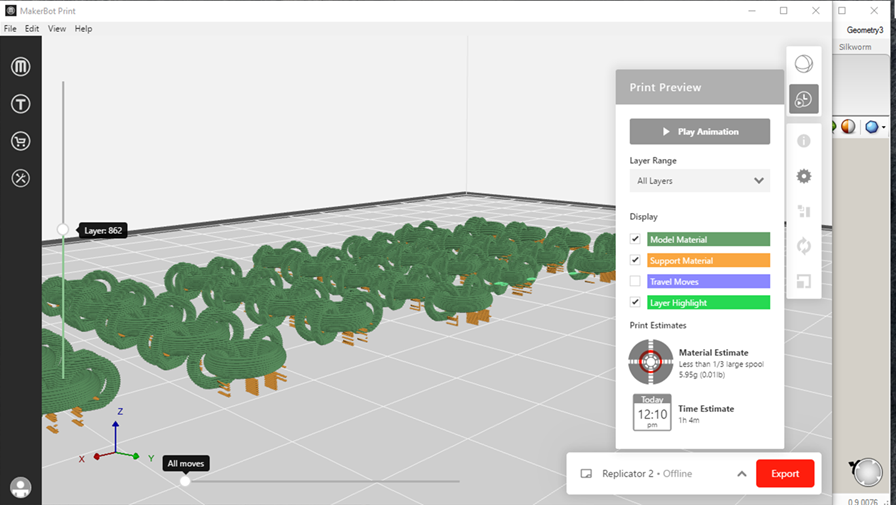The height and width of the screenshot is (505, 896).
Task: Open the Help menu
Action: tap(83, 29)
